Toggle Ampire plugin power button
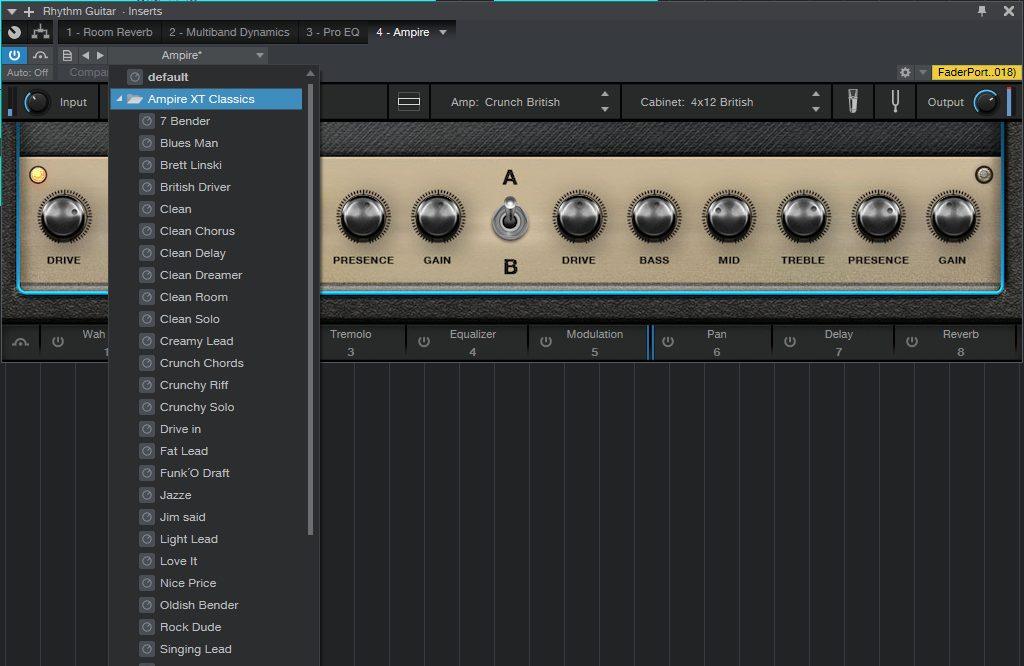This screenshot has height=666, width=1024. (14, 55)
